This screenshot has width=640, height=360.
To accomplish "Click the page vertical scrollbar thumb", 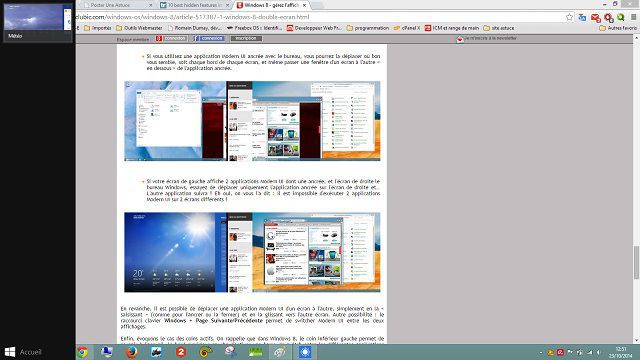I will pyautogui.click(x=636, y=263).
